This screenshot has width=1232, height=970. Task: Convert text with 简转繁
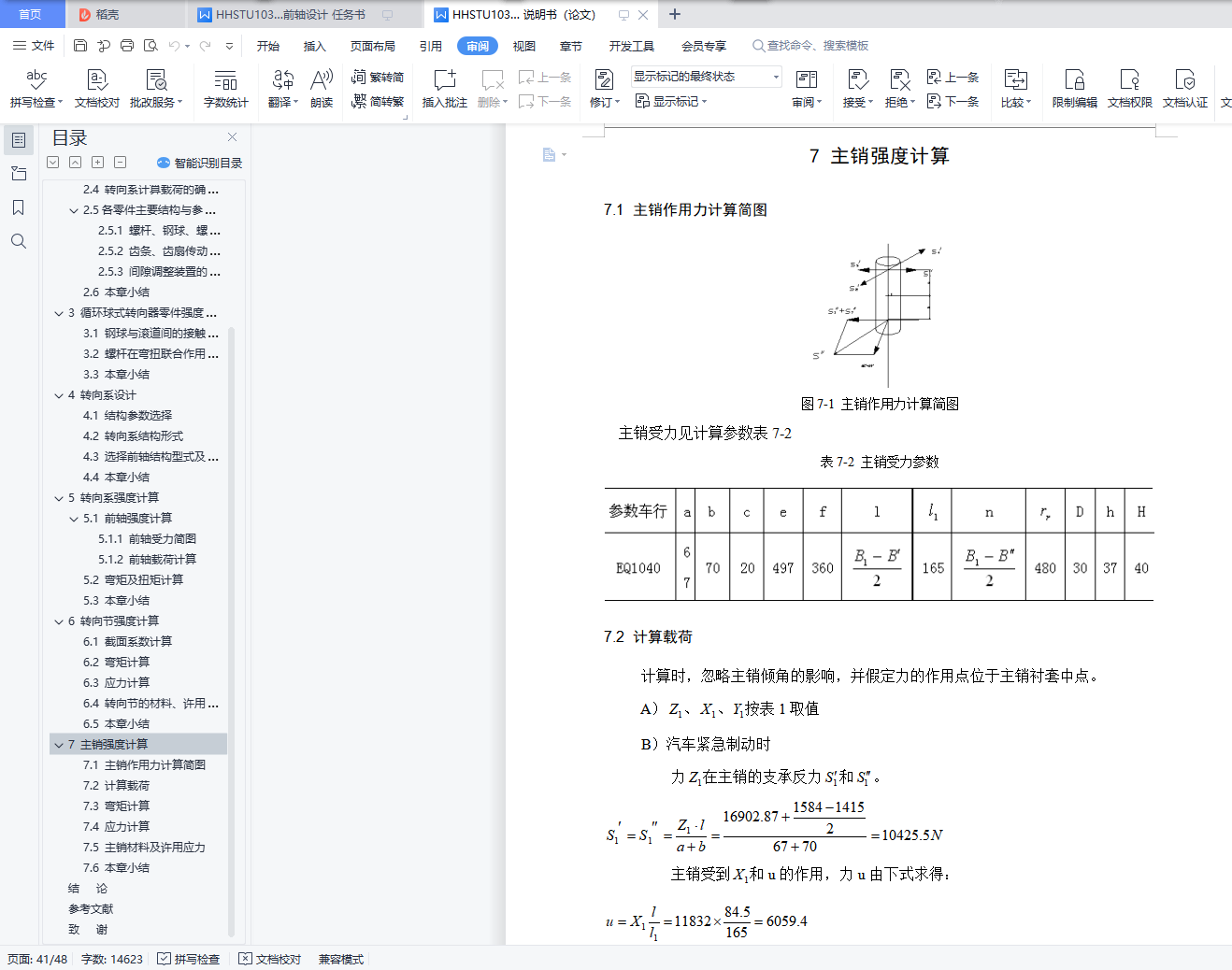(378, 101)
